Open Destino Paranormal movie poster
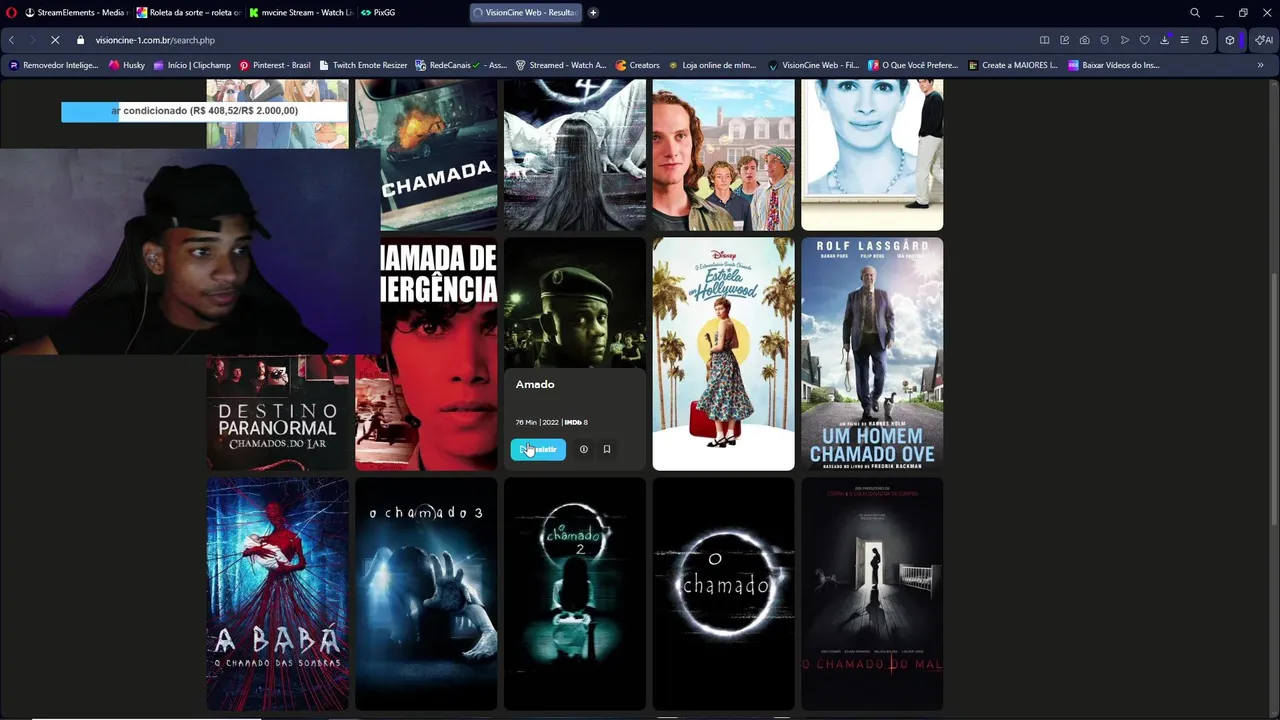 278,412
